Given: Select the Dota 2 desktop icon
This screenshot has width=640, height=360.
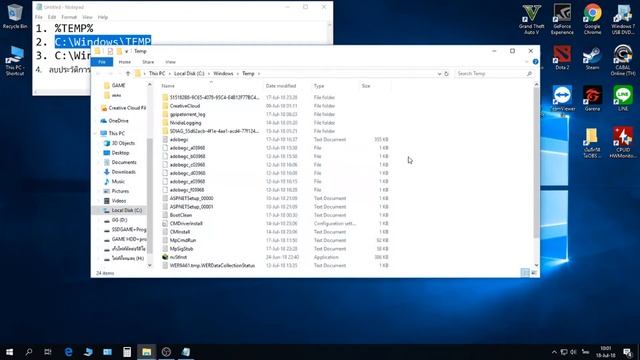Looking at the screenshot, I should (x=562, y=58).
